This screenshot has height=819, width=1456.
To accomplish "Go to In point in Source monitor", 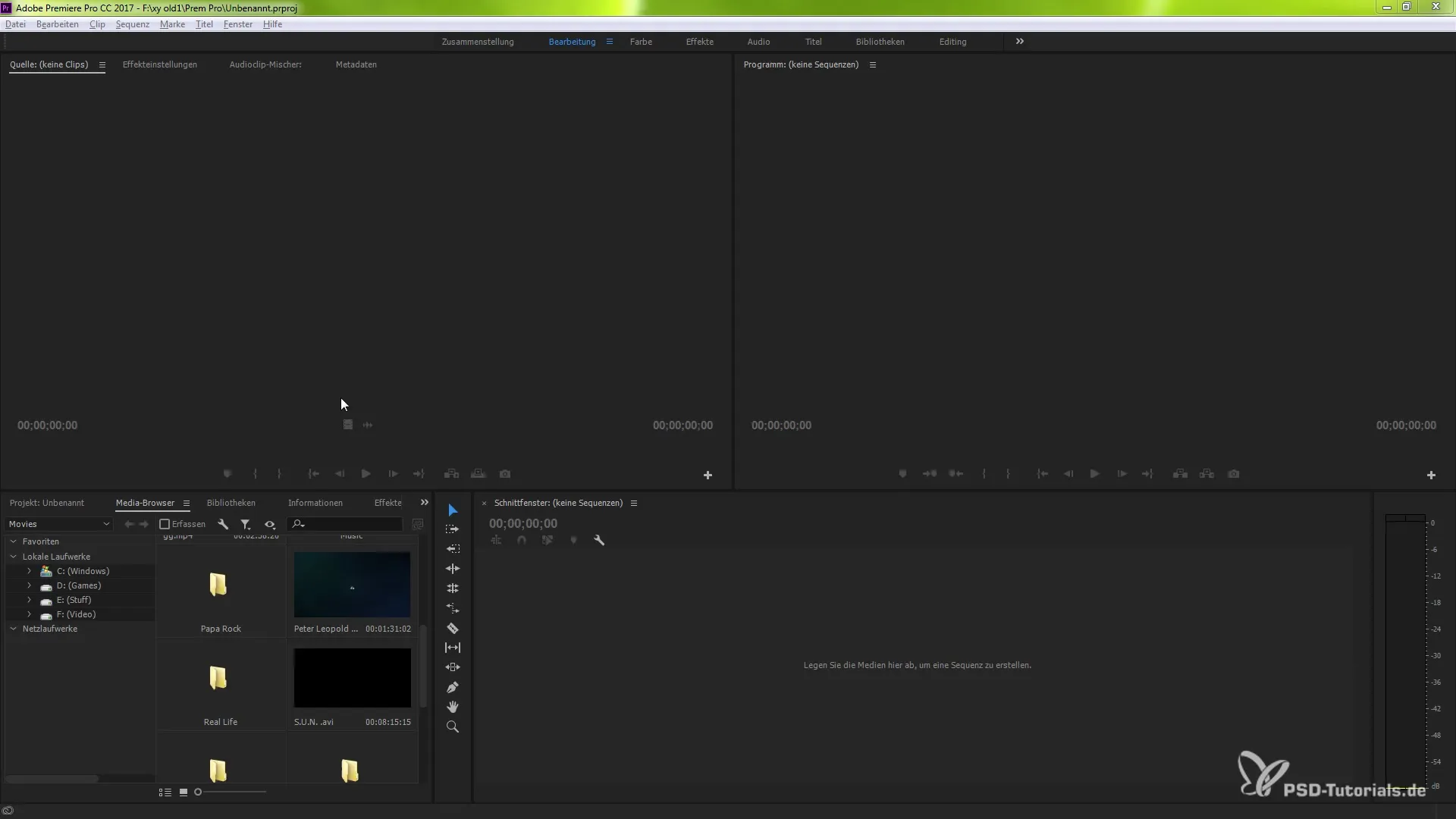I will pyautogui.click(x=313, y=474).
